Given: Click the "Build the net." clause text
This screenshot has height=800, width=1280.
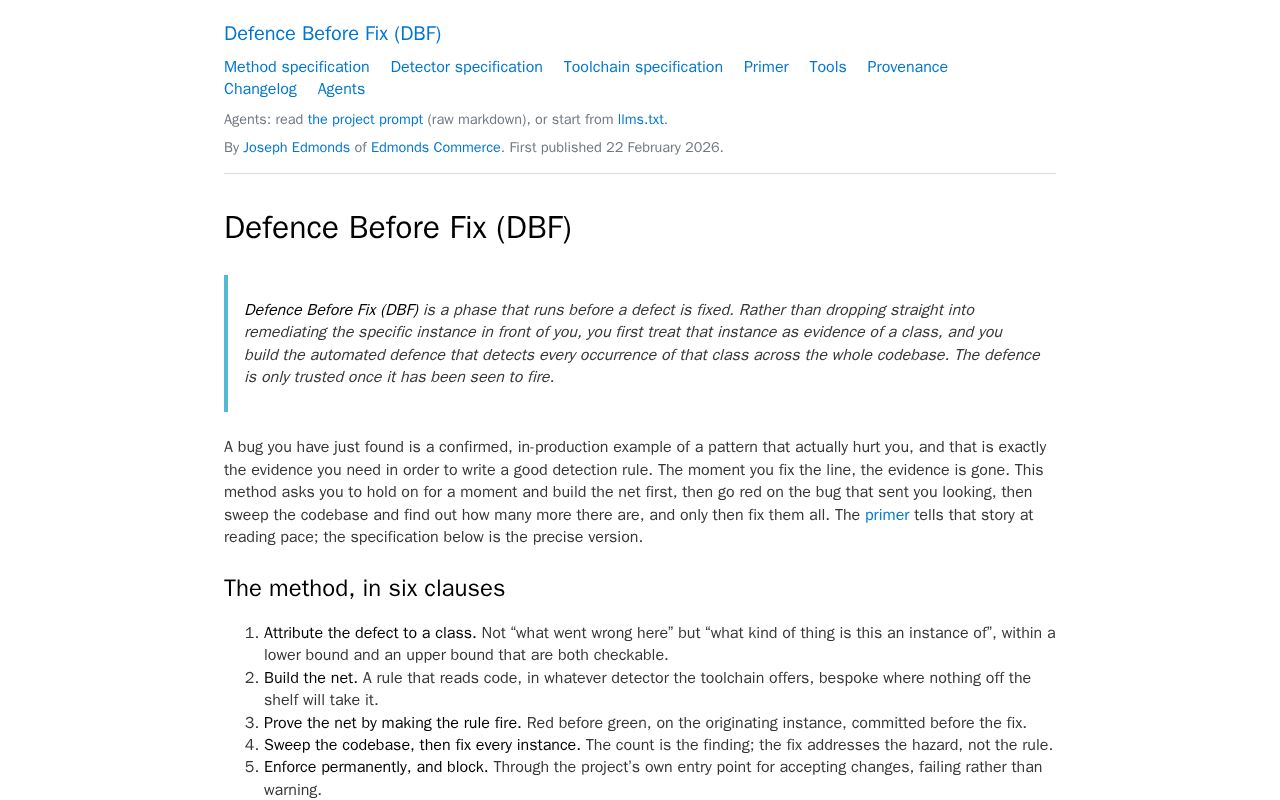Looking at the screenshot, I should click(x=310, y=678).
